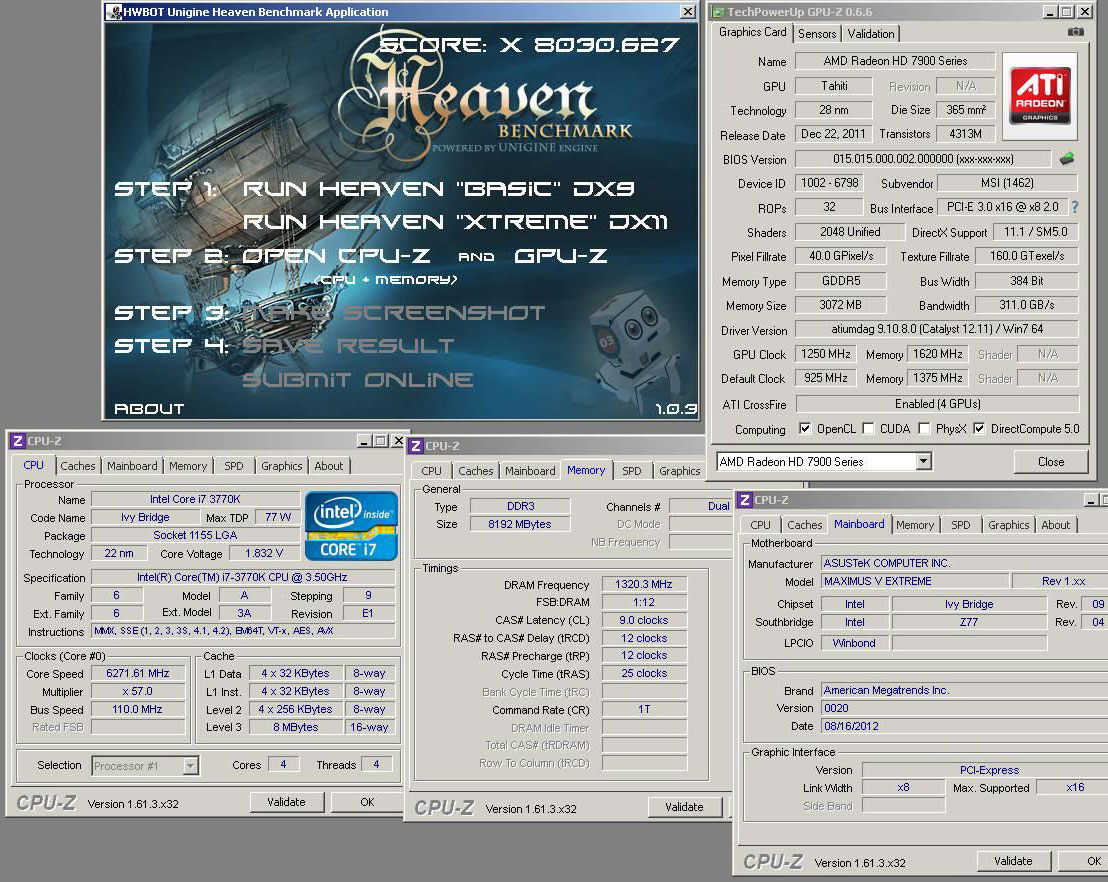The height and width of the screenshot is (882, 1108).
Task: Click the green BIOS save chip icon
Action: coord(1067,159)
